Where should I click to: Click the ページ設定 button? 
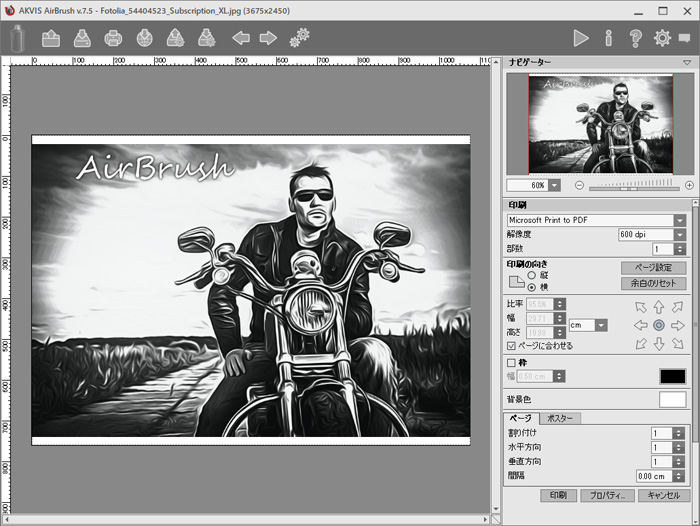click(654, 268)
